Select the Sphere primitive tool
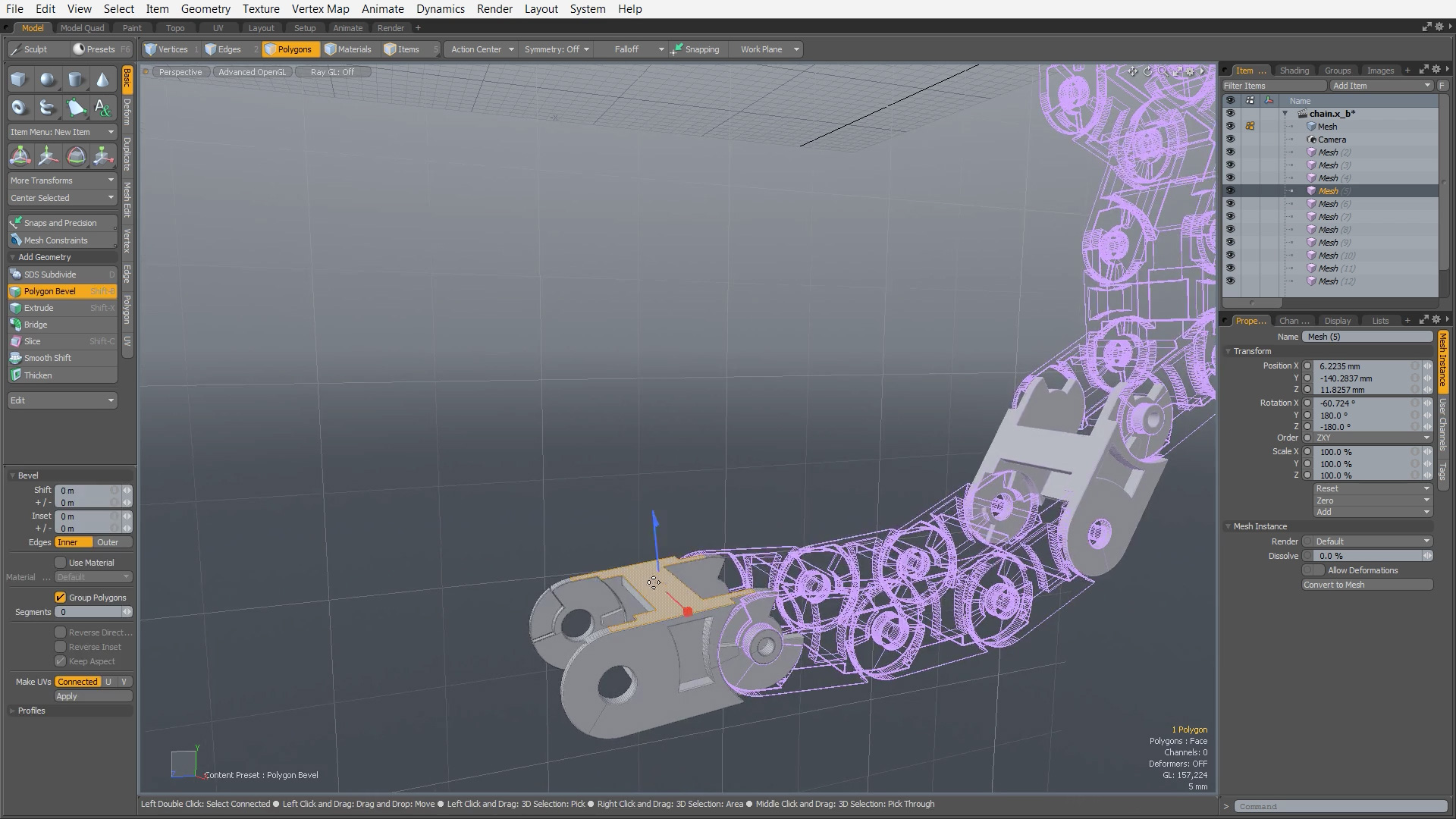Viewport: 1456px width, 819px height. 47,80
